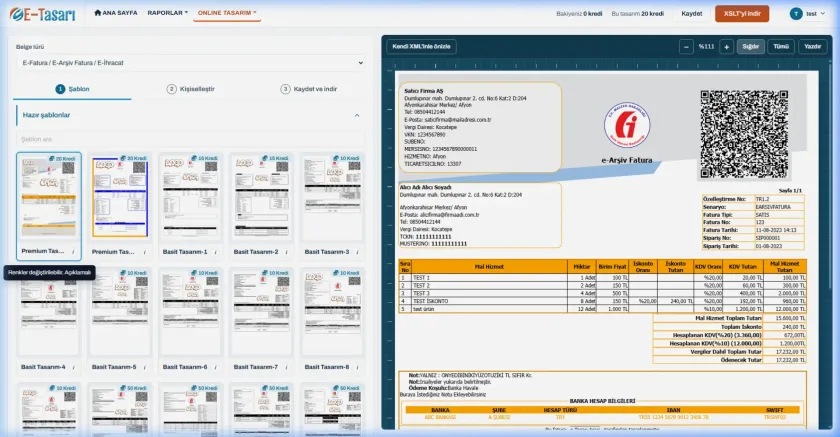Open the Belge türü select box

191,63
